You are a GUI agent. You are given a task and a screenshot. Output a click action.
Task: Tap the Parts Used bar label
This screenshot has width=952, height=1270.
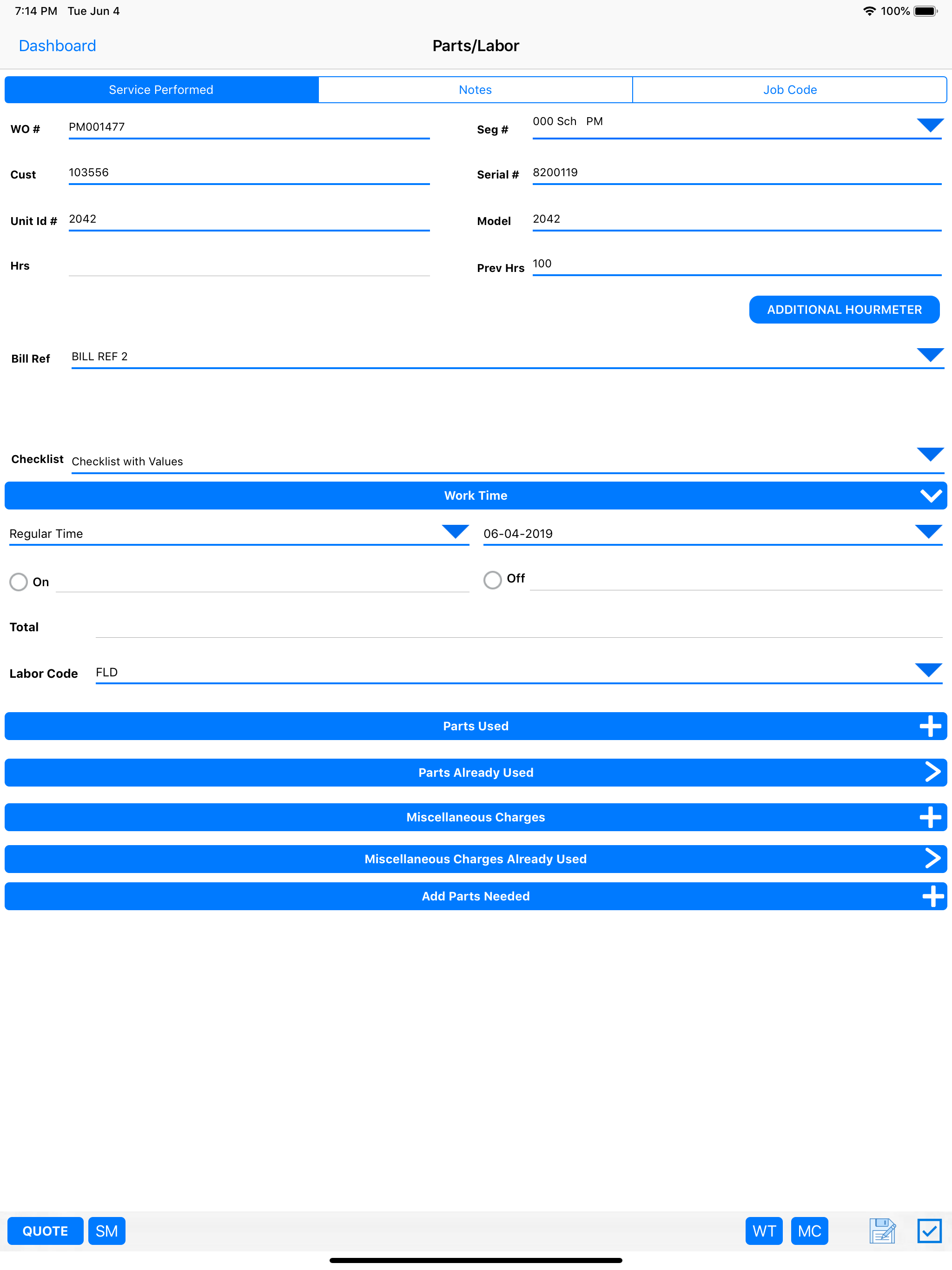coord(476,726)
